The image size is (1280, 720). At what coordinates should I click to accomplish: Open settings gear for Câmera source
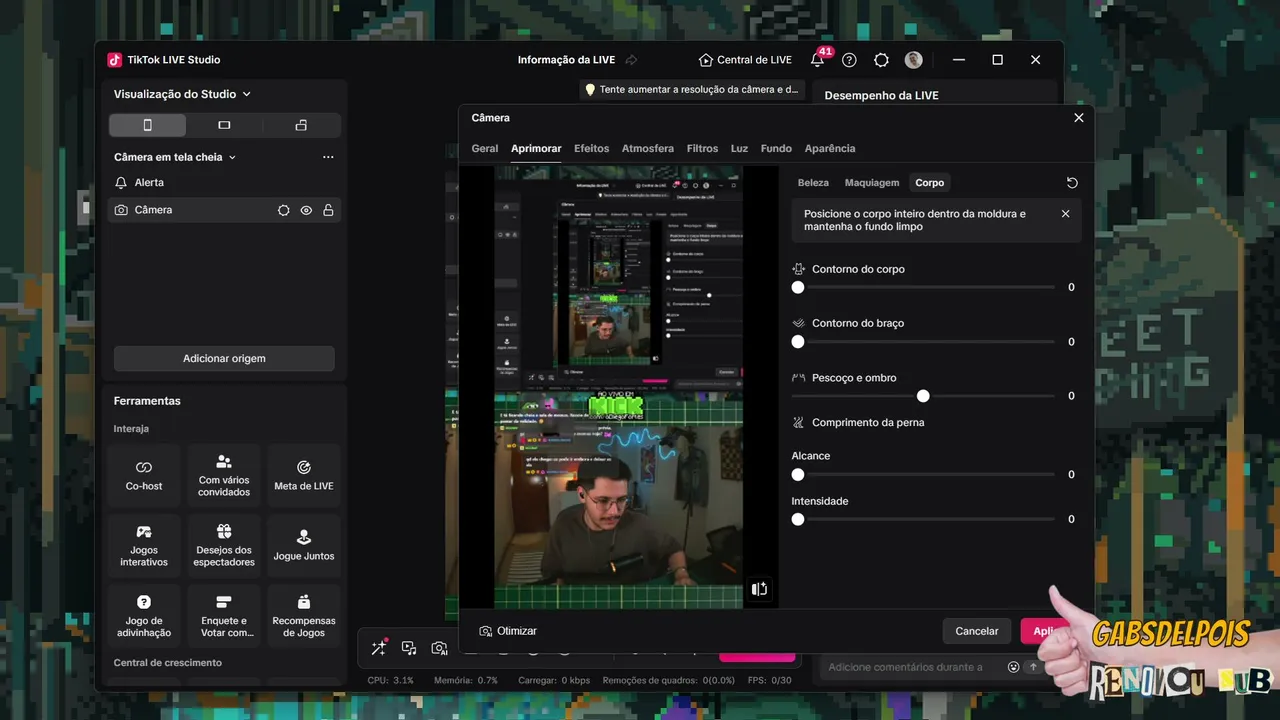click(284, 210)
